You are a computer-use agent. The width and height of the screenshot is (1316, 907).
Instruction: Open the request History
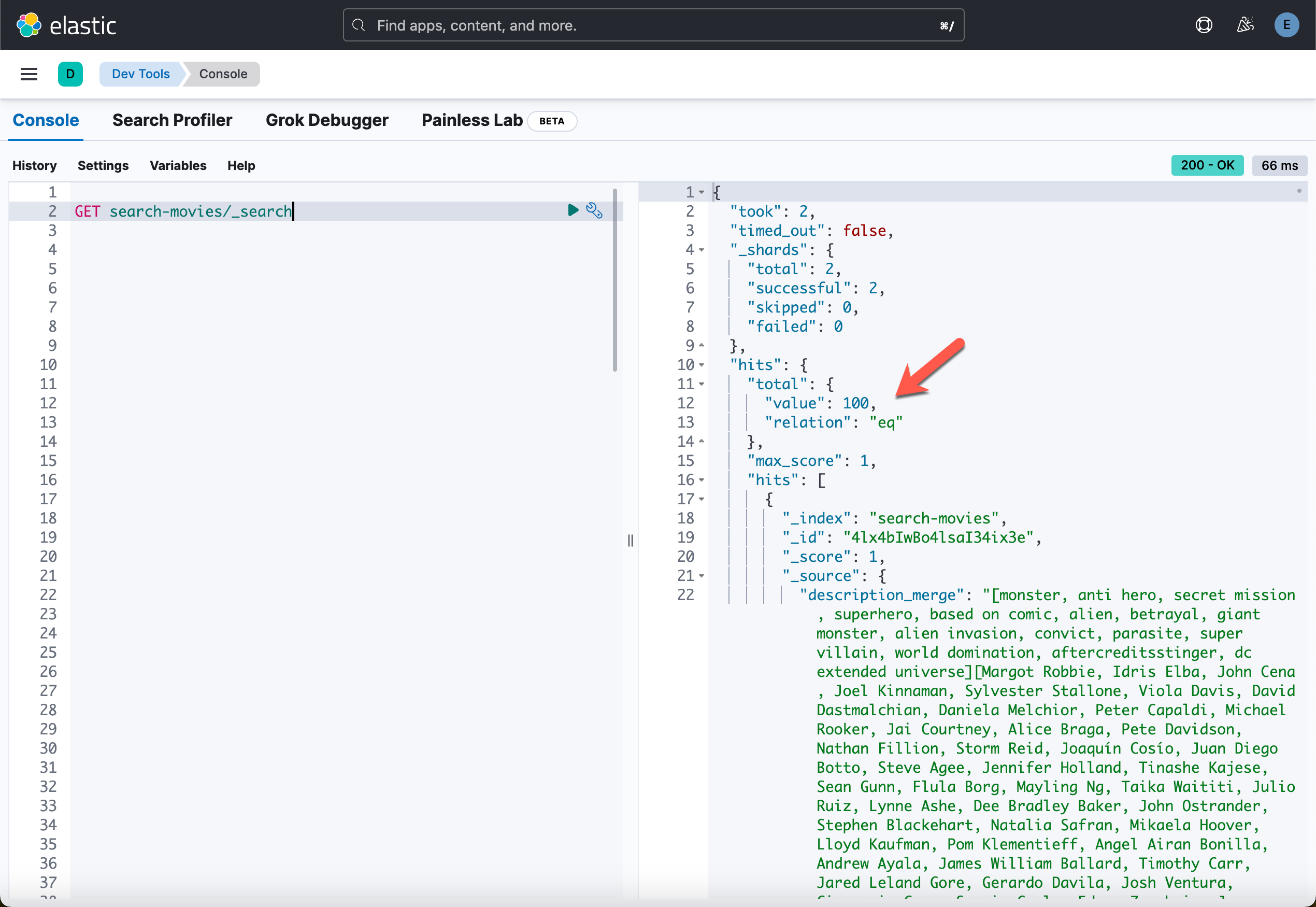34,165
